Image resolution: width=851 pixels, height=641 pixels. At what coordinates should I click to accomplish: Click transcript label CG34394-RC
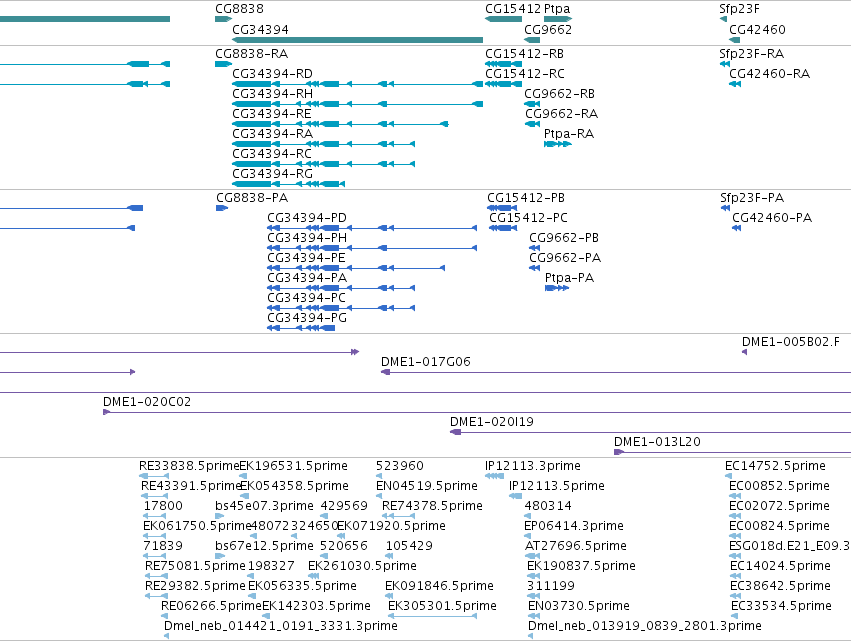pyautogui.click(x=272, y=154)
